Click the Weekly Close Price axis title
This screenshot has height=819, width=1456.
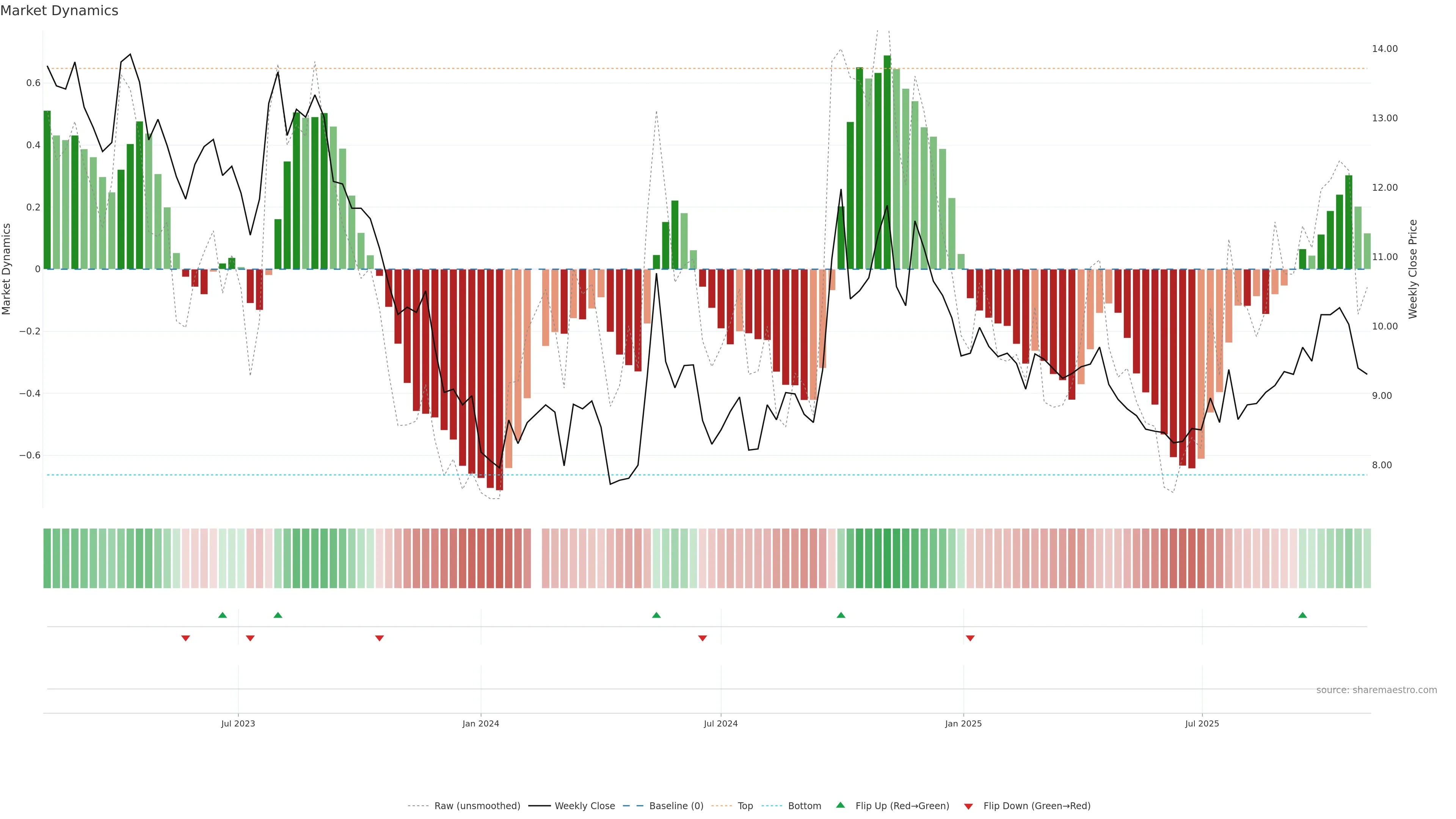1412,269
